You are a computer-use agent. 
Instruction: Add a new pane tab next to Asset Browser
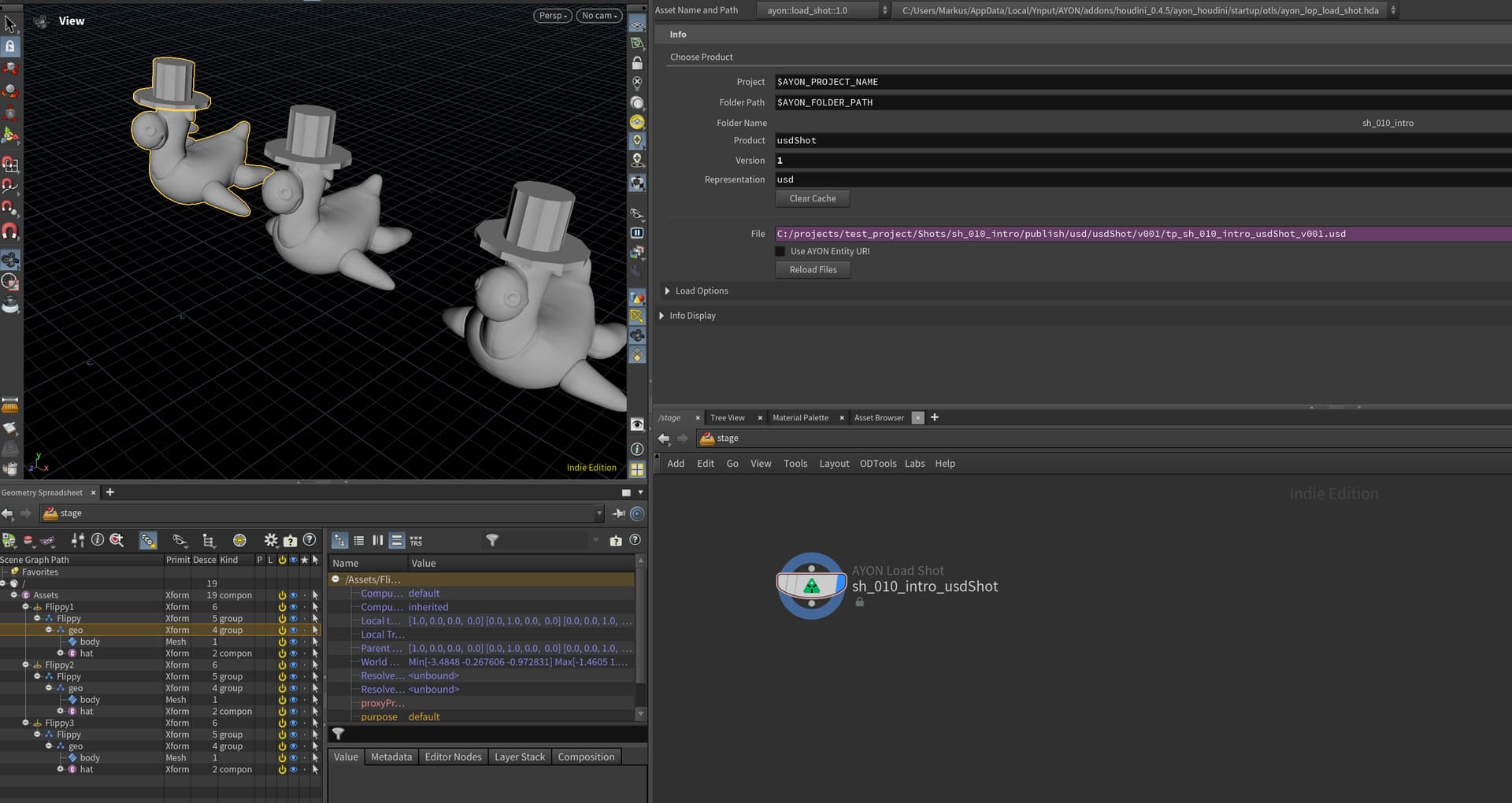[x=935, y=417]
